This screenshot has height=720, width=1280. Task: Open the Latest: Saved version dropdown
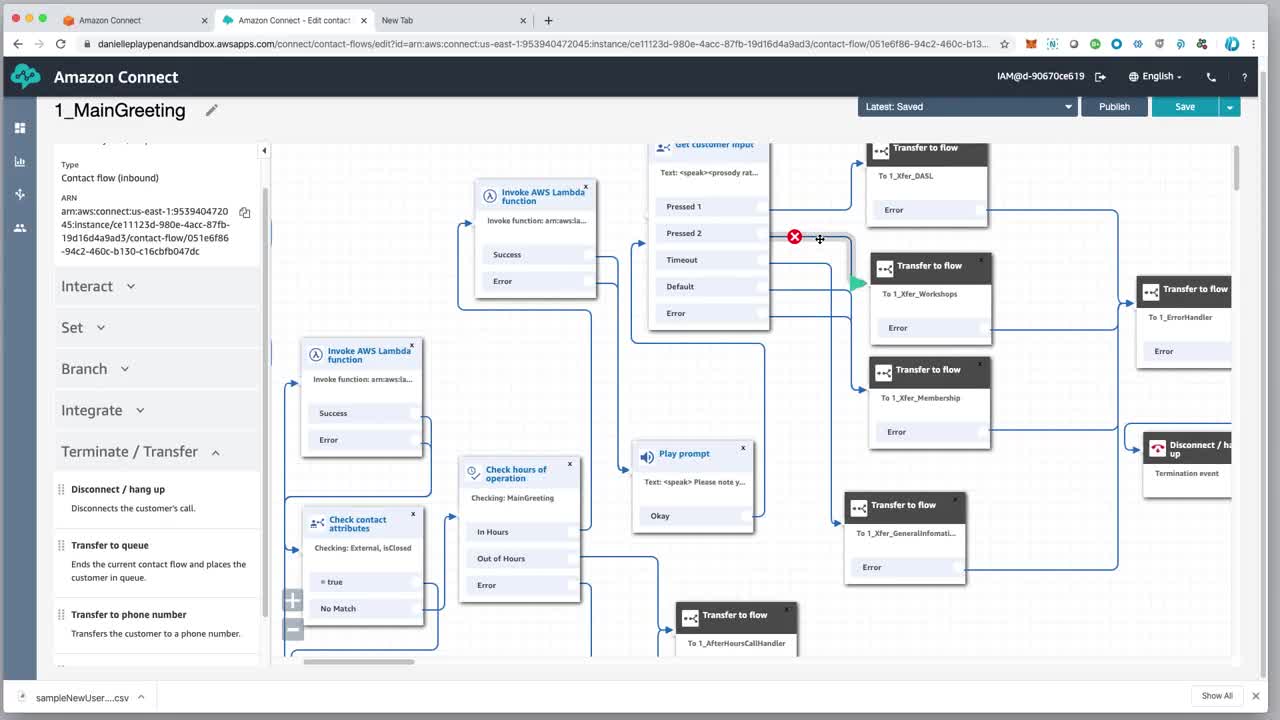[x=967, y=106]
